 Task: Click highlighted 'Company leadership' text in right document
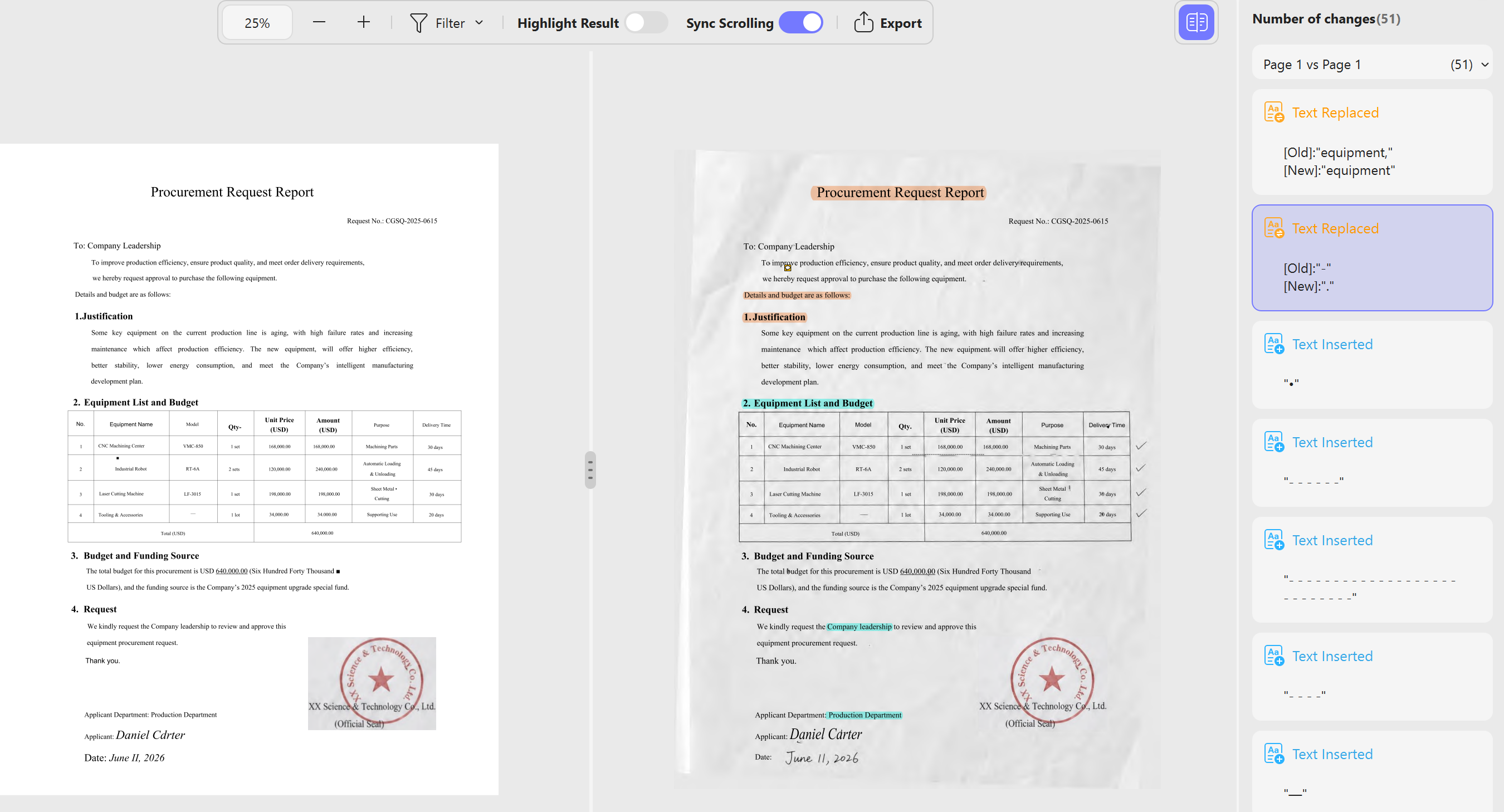tap(859, 627)
